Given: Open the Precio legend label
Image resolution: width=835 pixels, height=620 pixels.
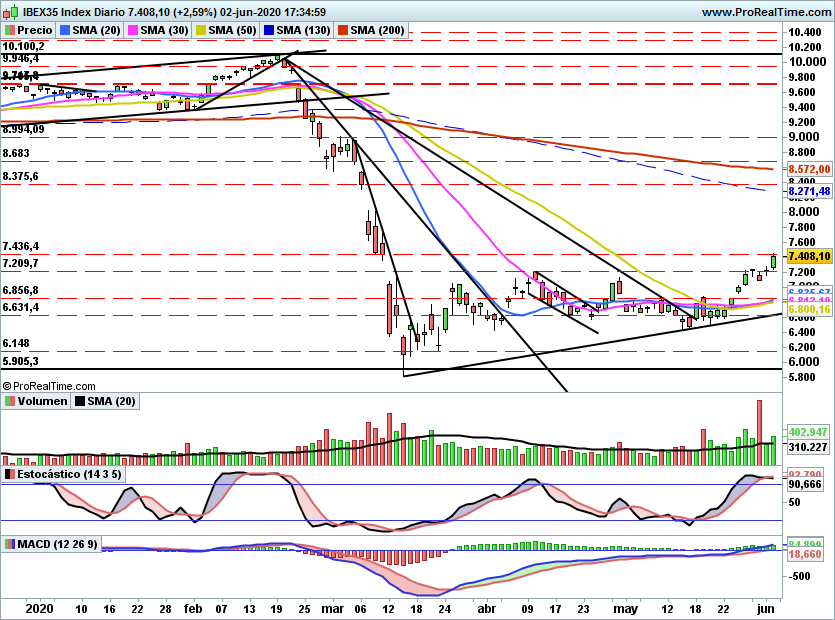Looking at the screenshot, I should pyautogui.click(x=35, y=30).
